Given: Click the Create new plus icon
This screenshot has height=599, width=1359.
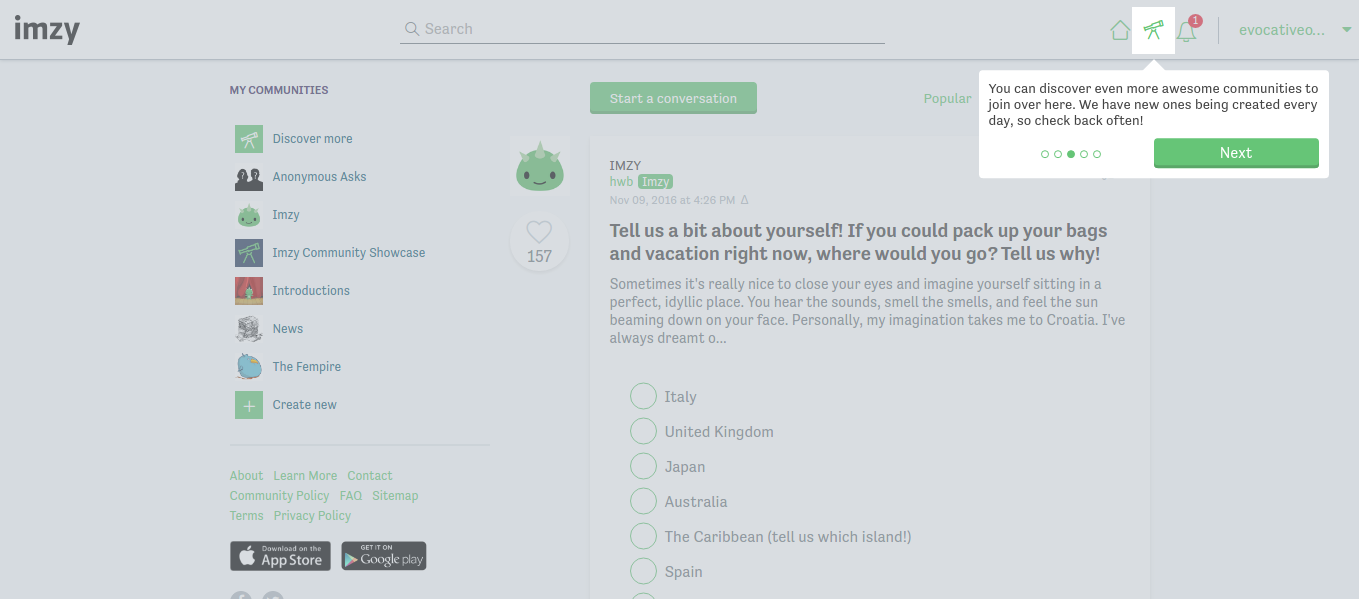Looking at the screenshot, I should point(249,405).
